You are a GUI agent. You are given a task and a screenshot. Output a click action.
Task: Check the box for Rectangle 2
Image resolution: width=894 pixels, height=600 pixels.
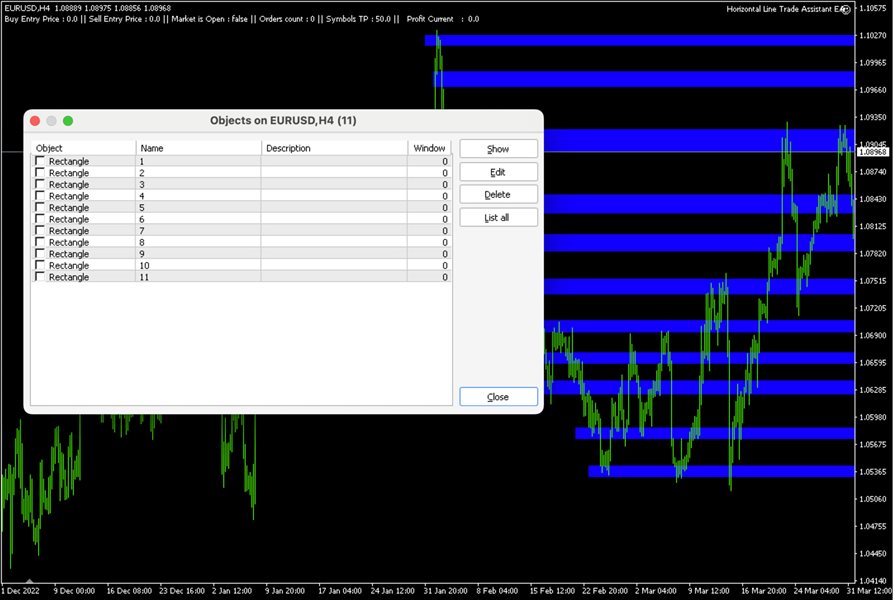(x=40, y=173)
